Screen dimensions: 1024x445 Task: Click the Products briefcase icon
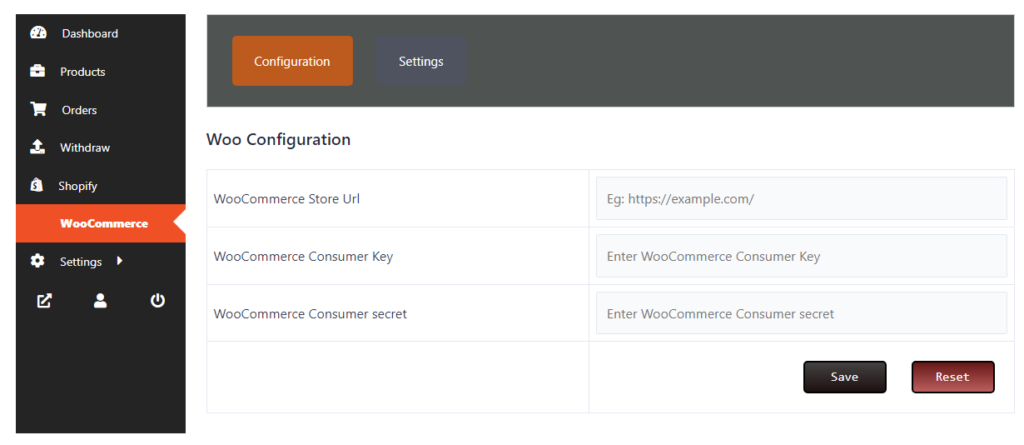(x=38, y=71)
